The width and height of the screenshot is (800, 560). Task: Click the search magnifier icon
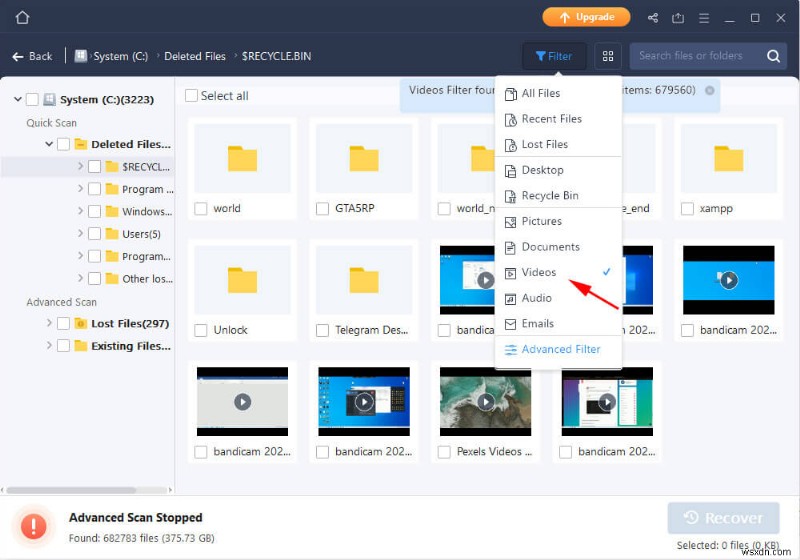(773, 56)
